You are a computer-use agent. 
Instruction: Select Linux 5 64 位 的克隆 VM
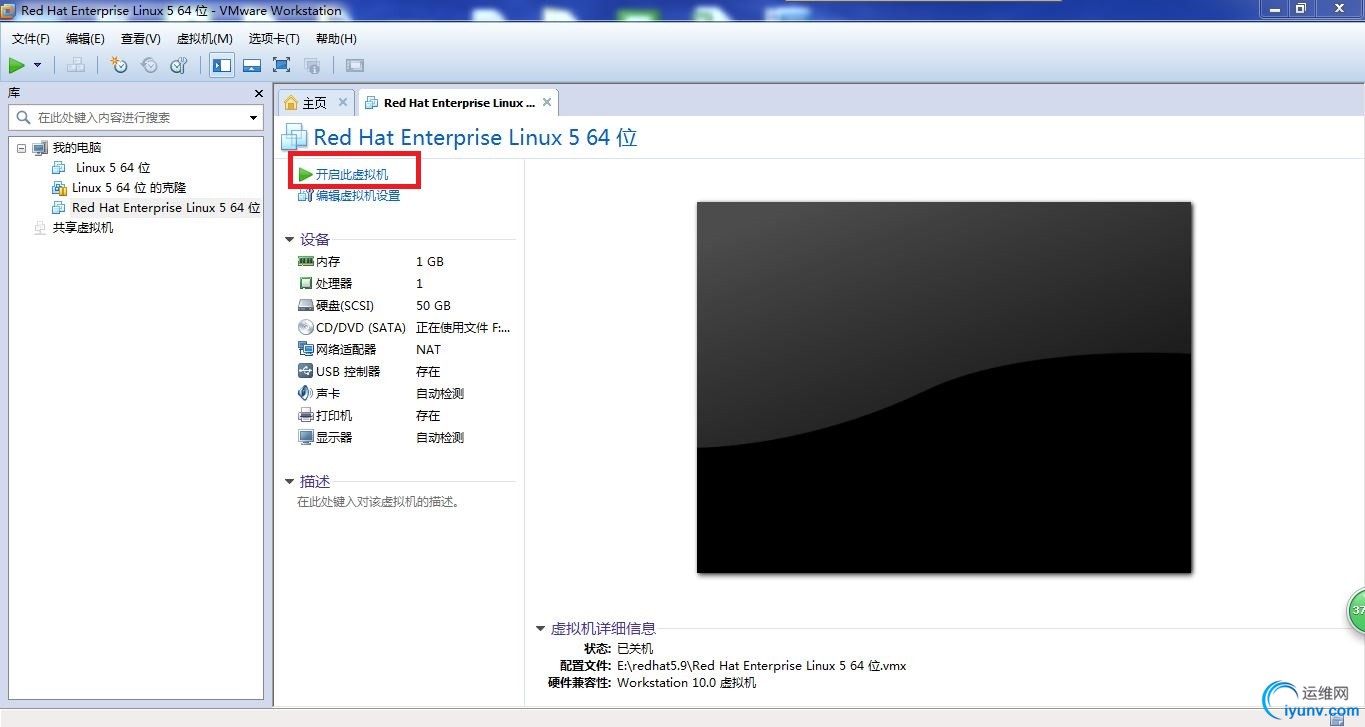click(129, 188)
